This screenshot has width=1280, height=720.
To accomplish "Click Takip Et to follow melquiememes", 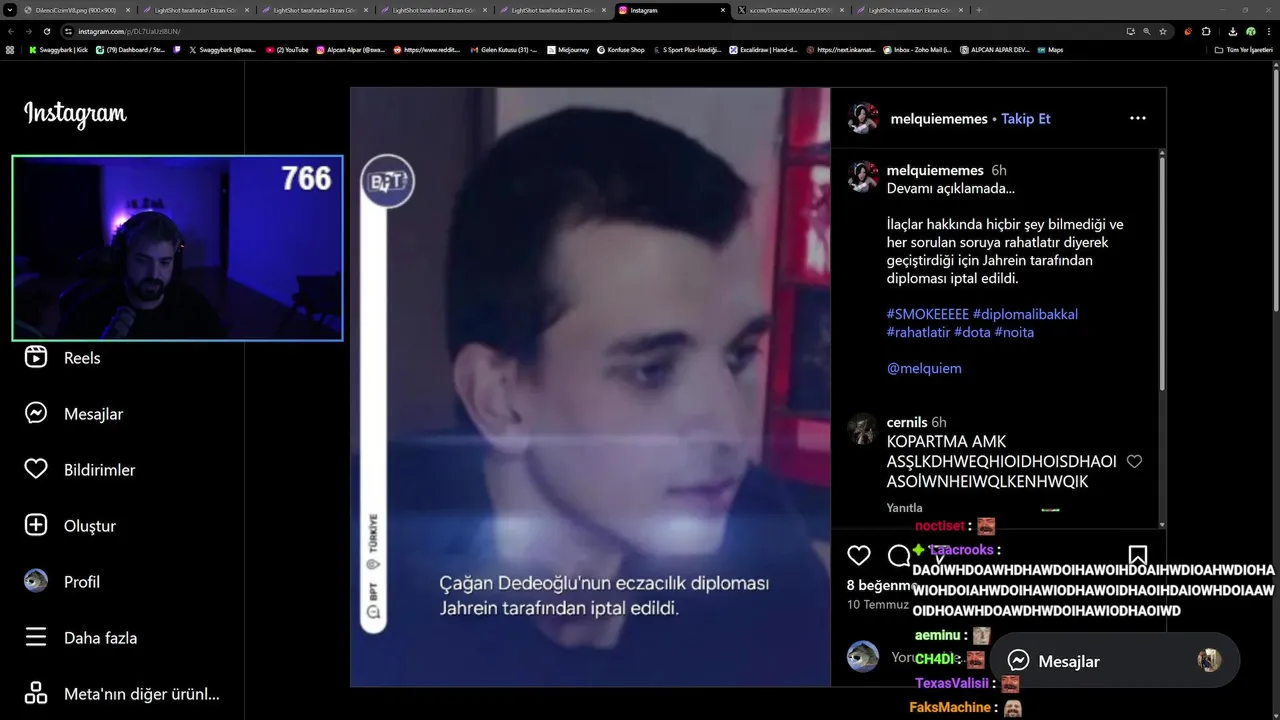I will (1026, 118).
